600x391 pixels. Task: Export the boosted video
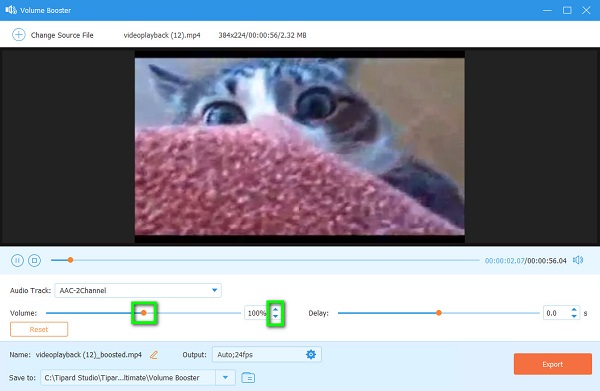pyautogui.click(x=553, y=364)
